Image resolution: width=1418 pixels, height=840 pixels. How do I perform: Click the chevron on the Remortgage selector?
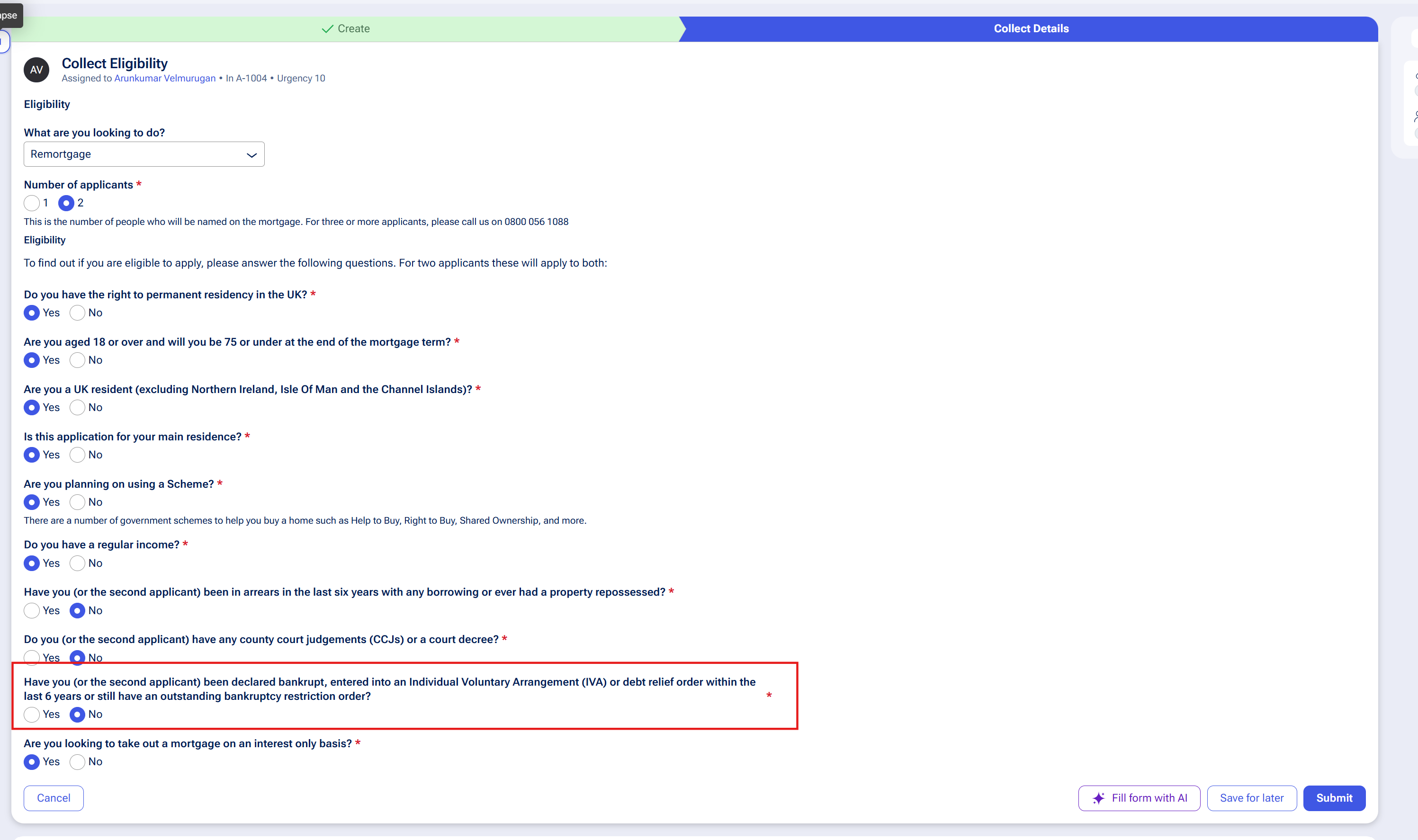click(251, 154)
